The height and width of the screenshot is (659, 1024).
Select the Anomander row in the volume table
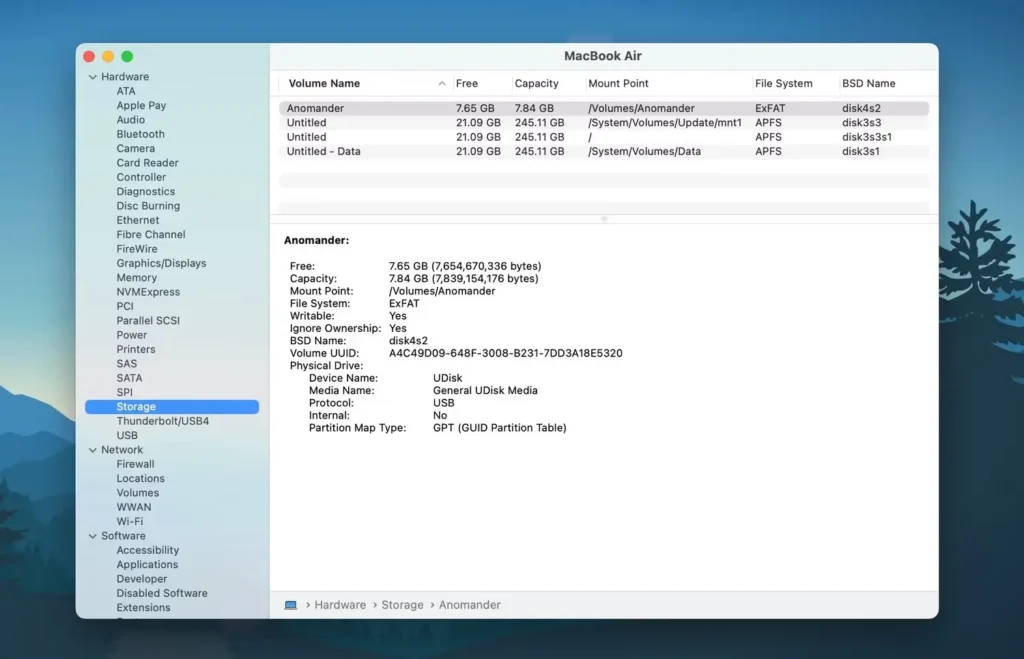[604, 108]
